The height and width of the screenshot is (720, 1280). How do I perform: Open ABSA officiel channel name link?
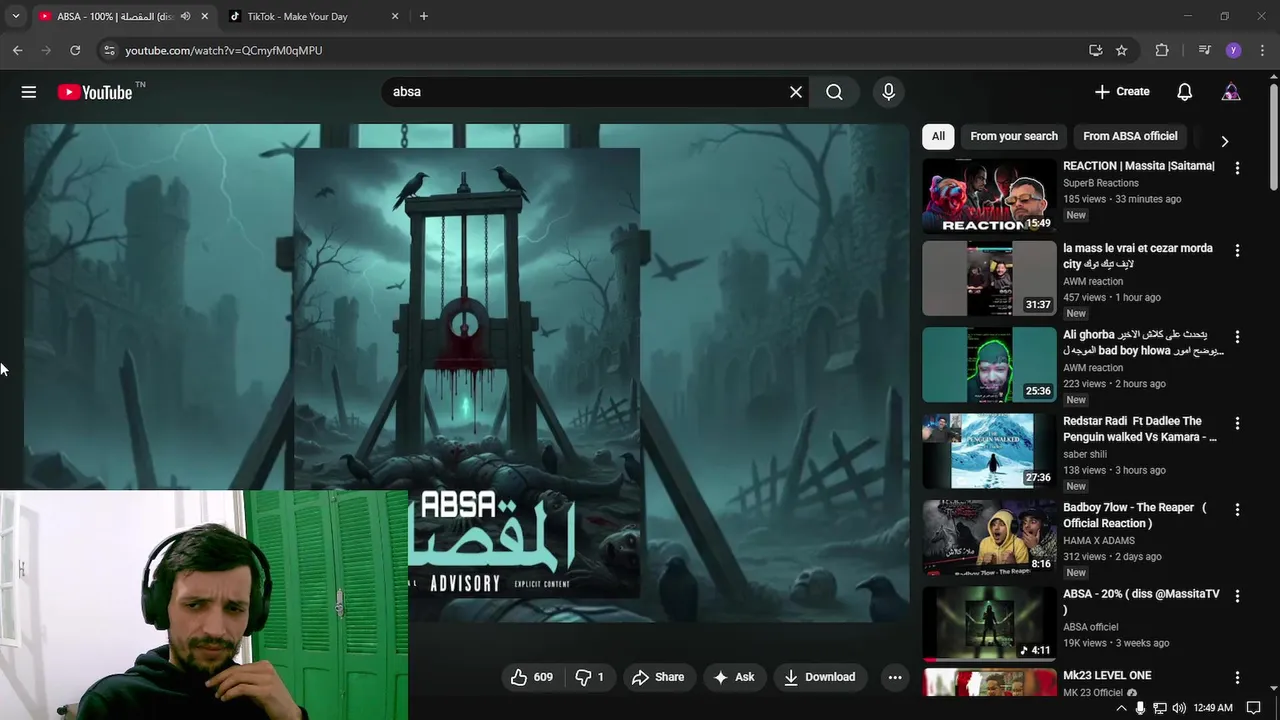coord(1091,627)
